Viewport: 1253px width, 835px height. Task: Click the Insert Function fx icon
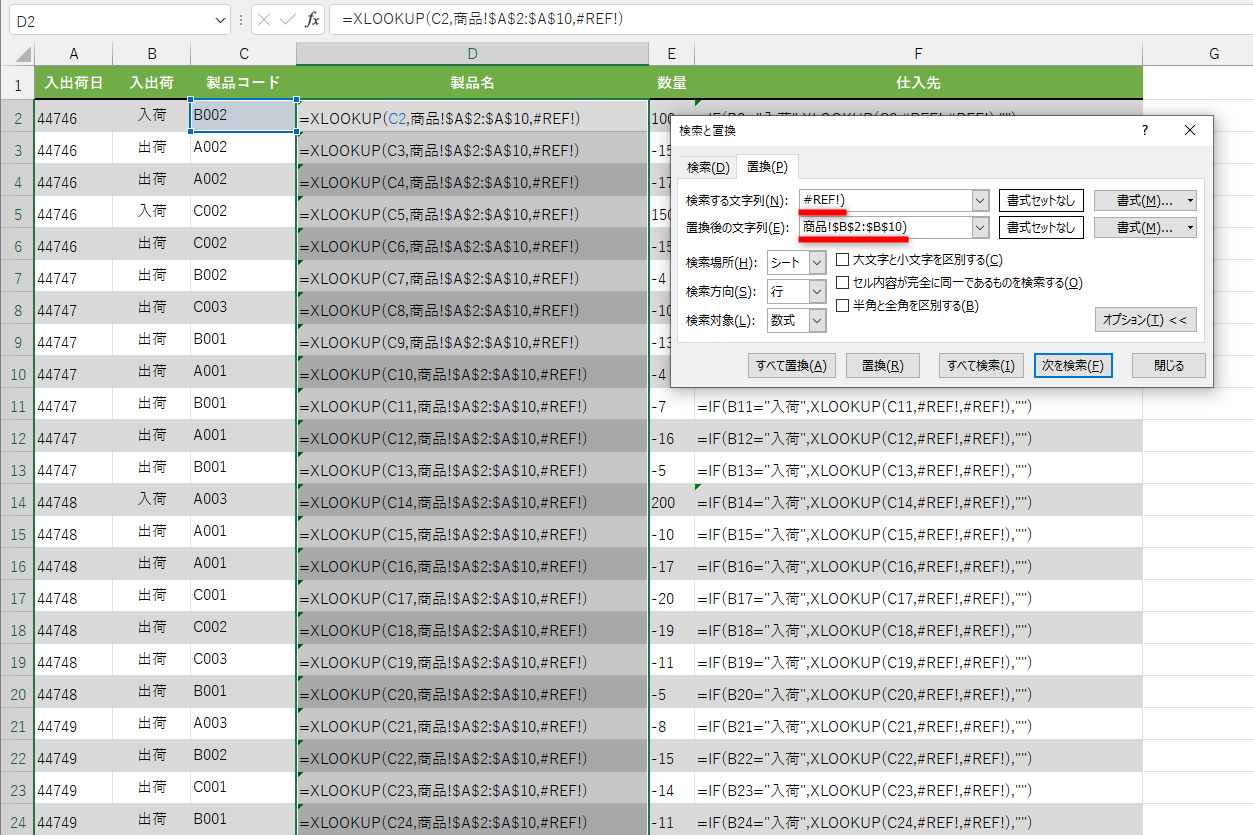[x=313, y=20]
